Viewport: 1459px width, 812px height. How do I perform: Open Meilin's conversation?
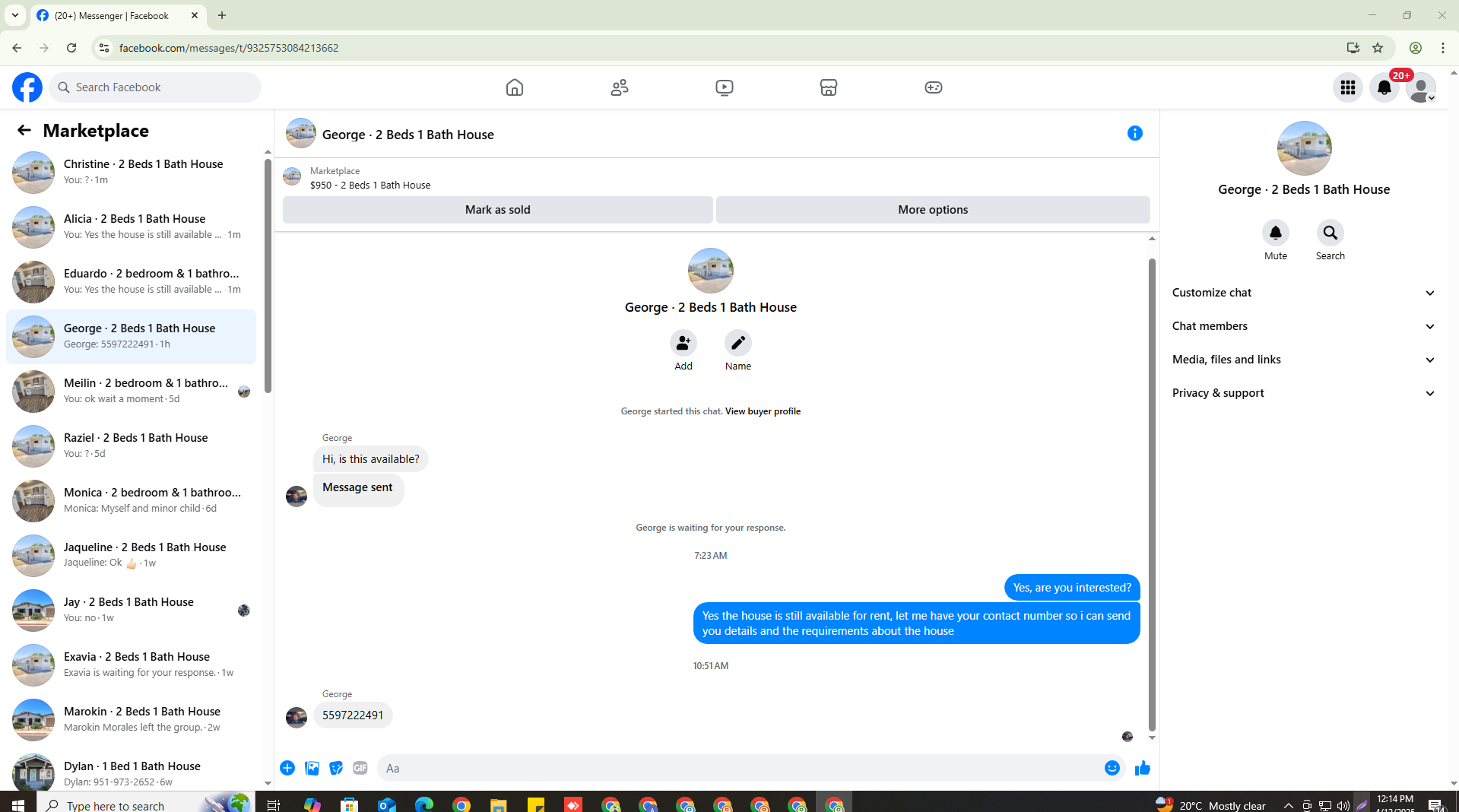132,391
